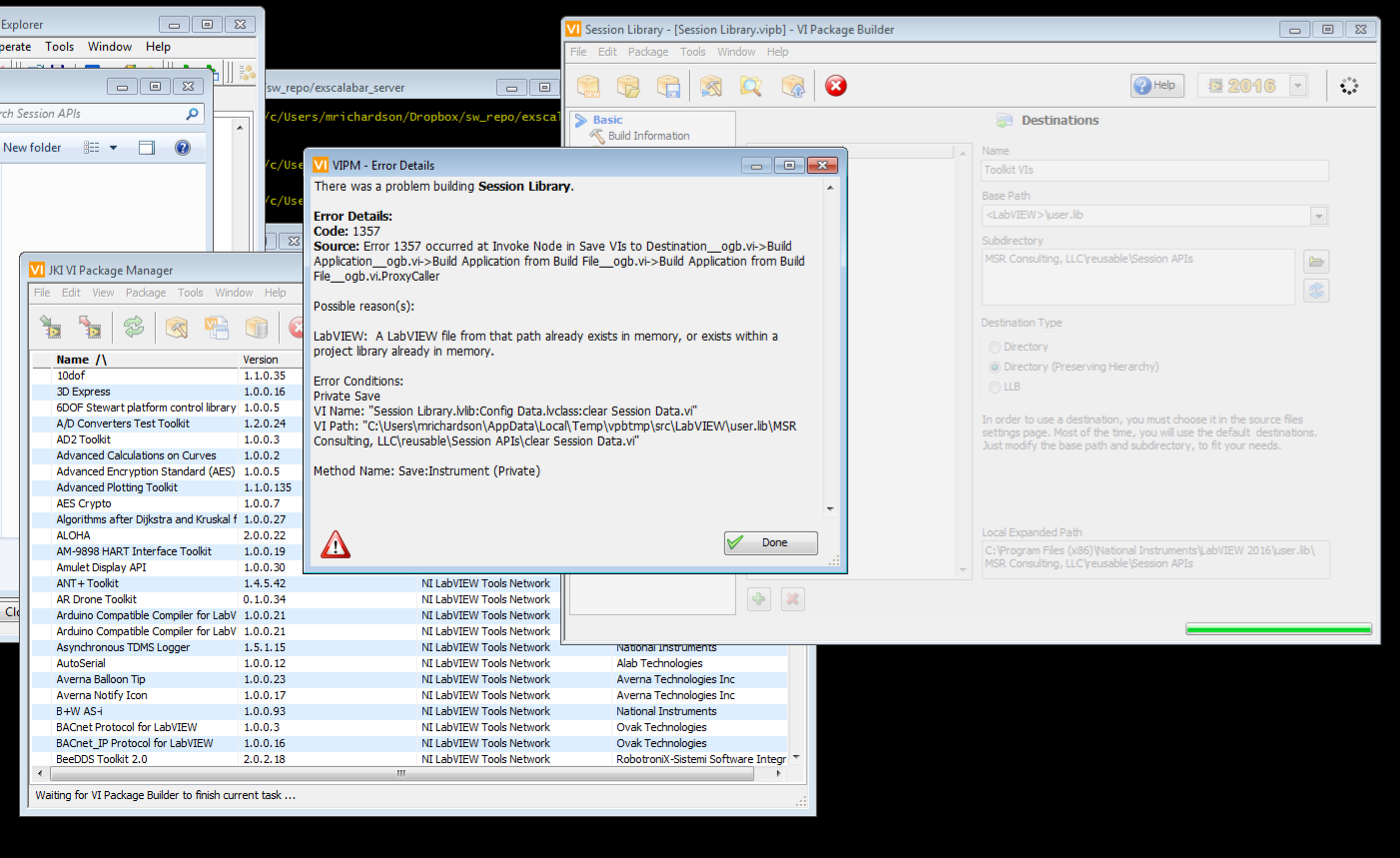Open Help menu in VI Package Builder
The height and width of the screenshot is (858, 1400).
[778, 52]
